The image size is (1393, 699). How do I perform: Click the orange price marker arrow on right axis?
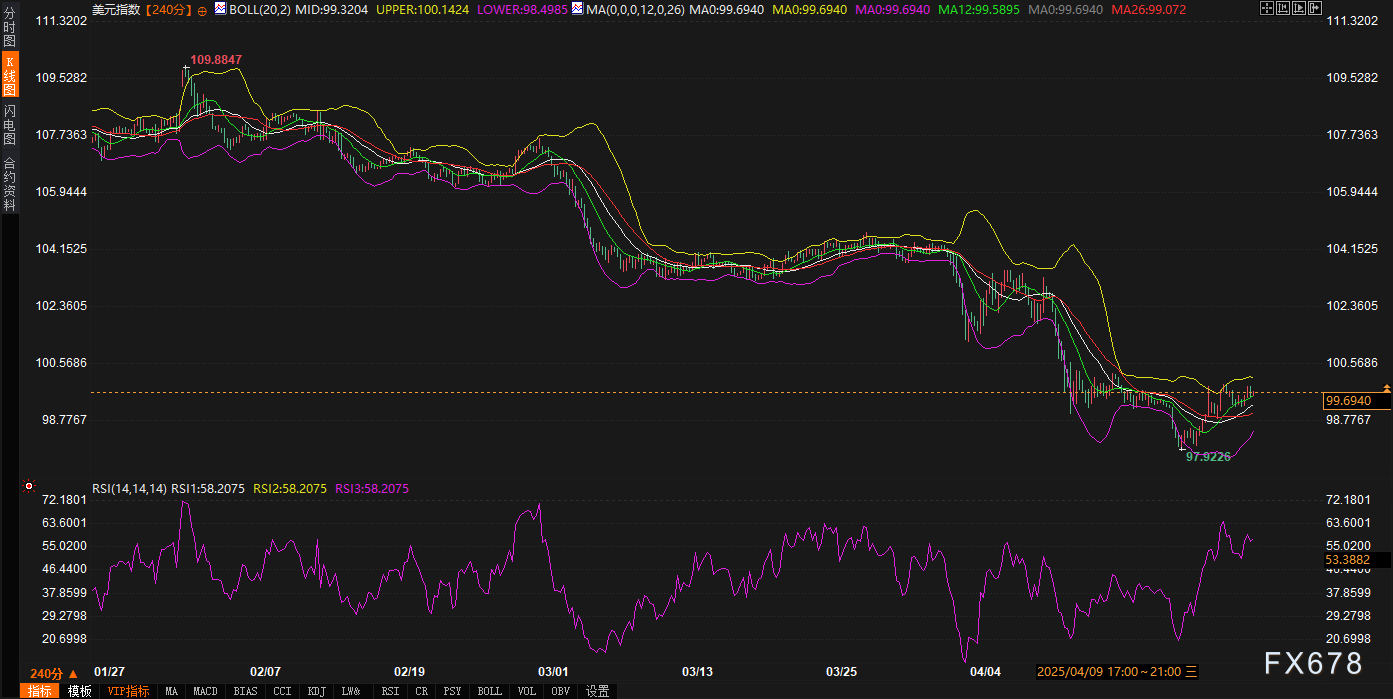(x=1386, y=387)
